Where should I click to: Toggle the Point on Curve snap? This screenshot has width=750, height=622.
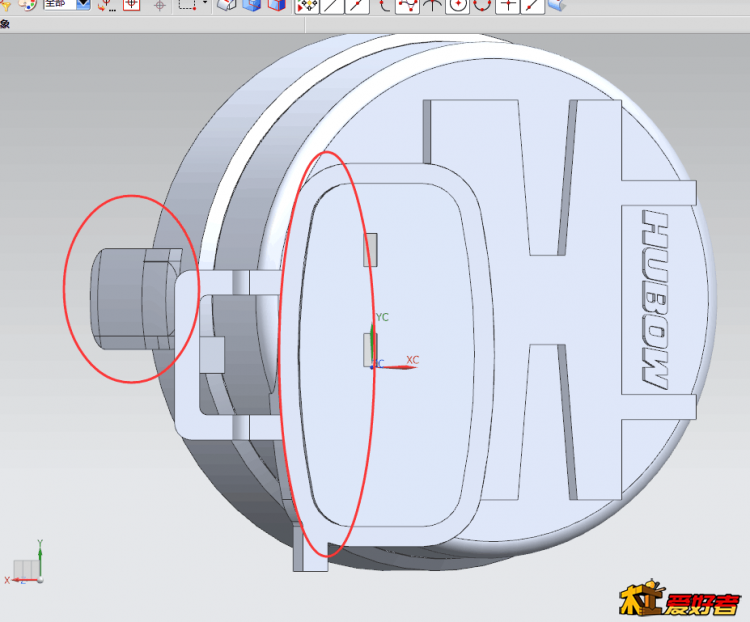tap(532, 6)
